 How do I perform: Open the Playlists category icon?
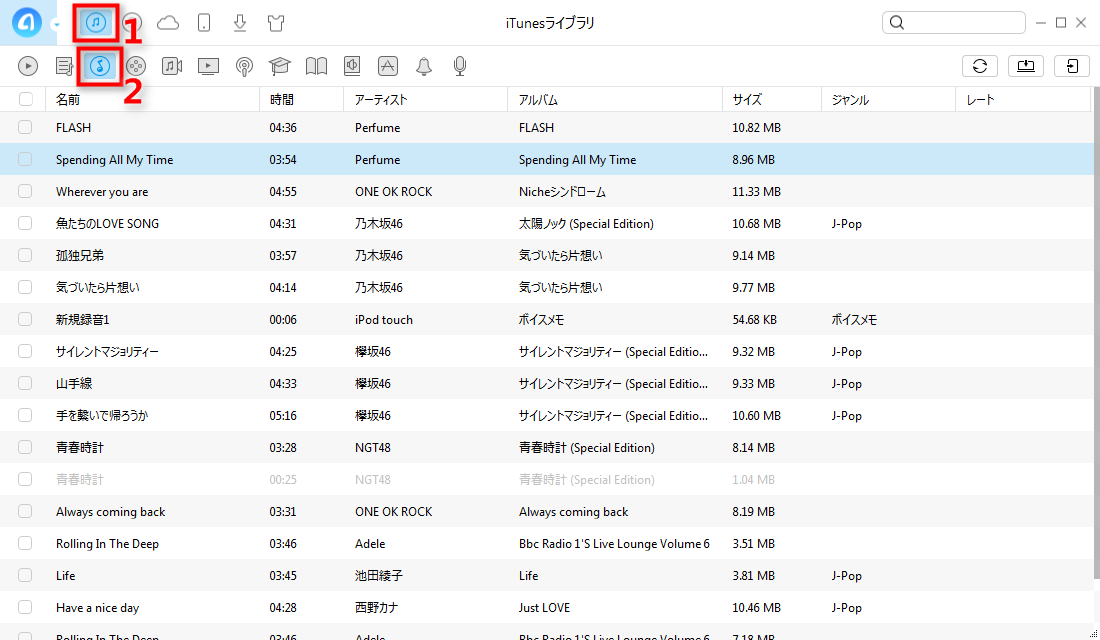click(x=65, y=66)
